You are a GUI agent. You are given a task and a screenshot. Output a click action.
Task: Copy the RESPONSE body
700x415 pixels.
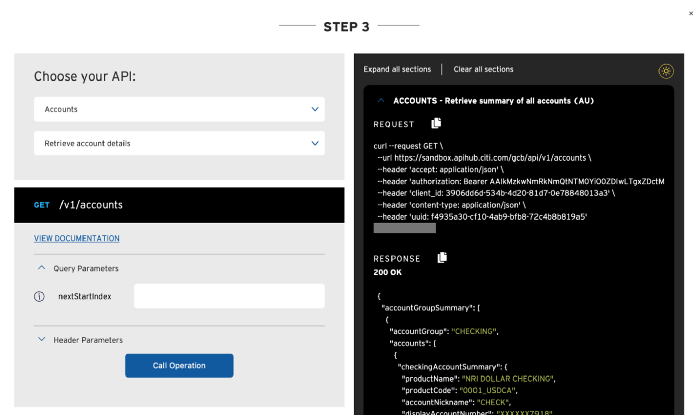coord(442,257)
